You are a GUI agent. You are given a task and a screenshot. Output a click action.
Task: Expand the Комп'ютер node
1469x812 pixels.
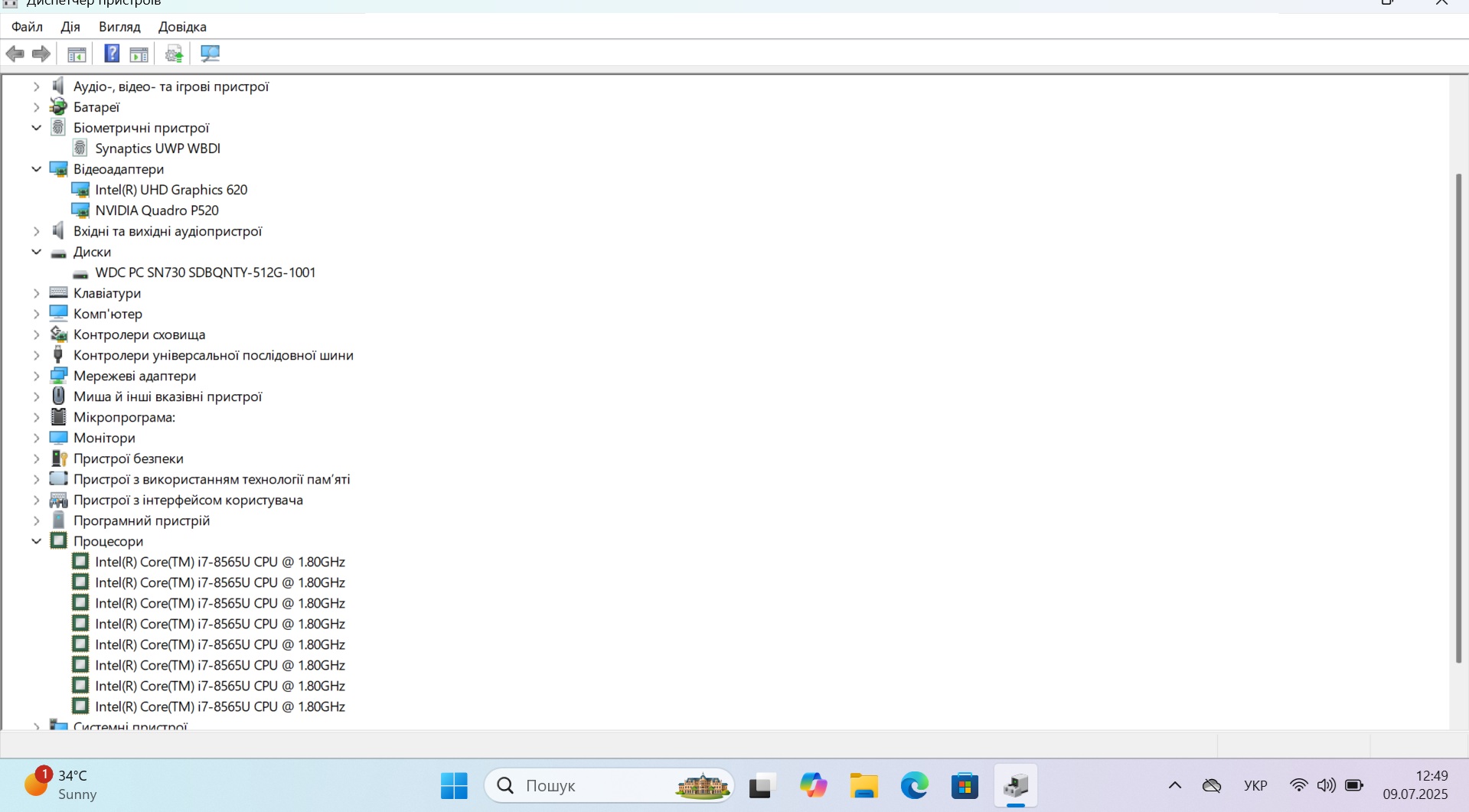point(36,314)
